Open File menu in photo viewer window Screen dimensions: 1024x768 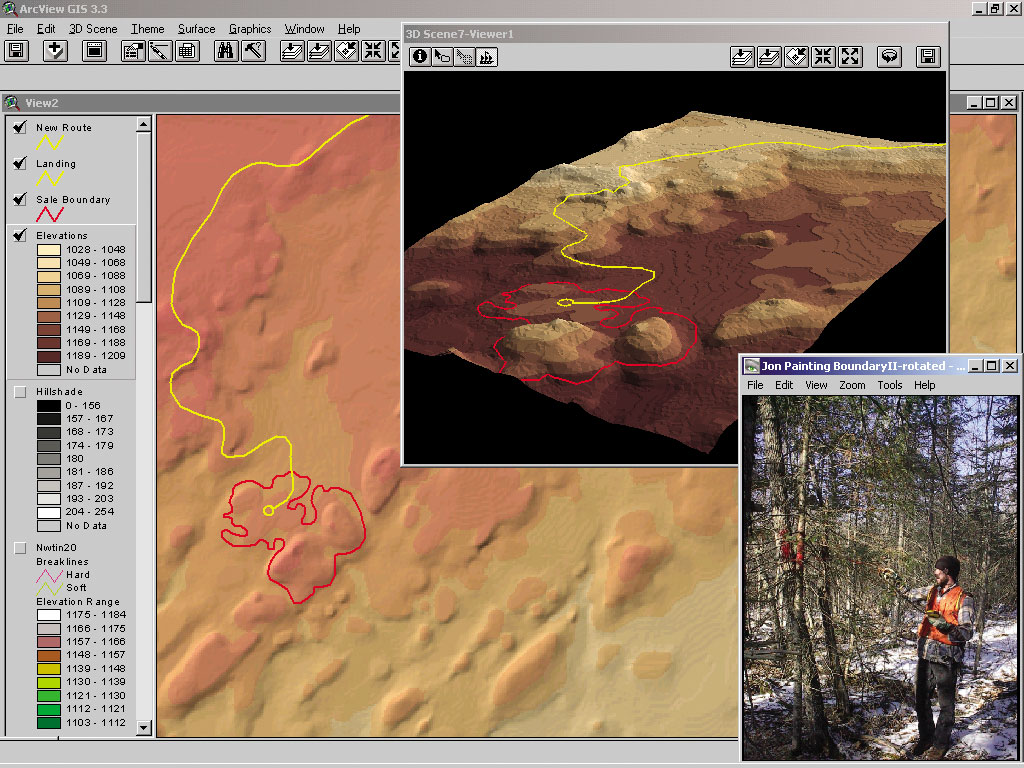tap(755, 385)
